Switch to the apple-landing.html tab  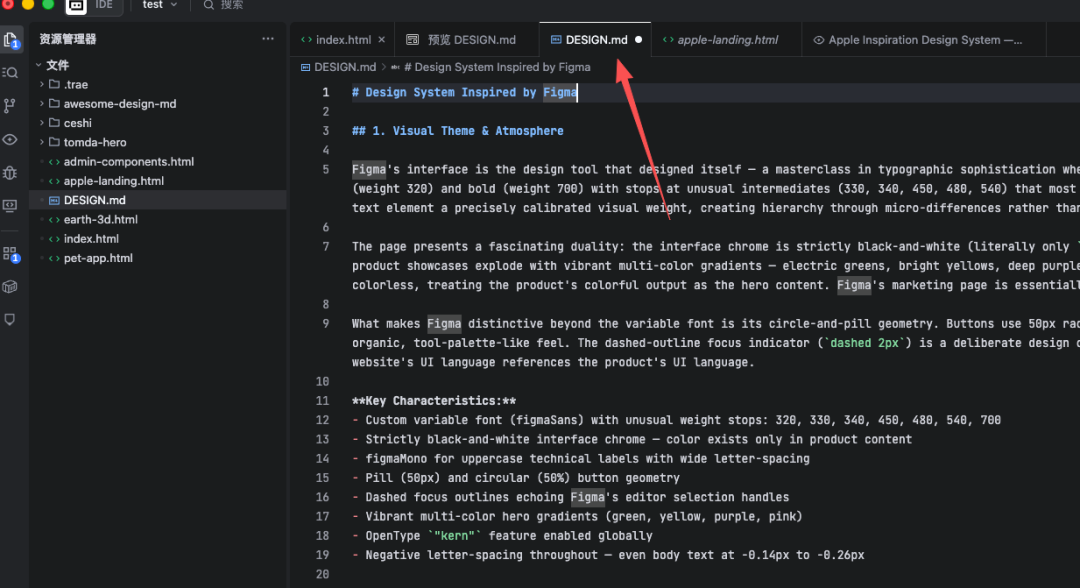727,40
